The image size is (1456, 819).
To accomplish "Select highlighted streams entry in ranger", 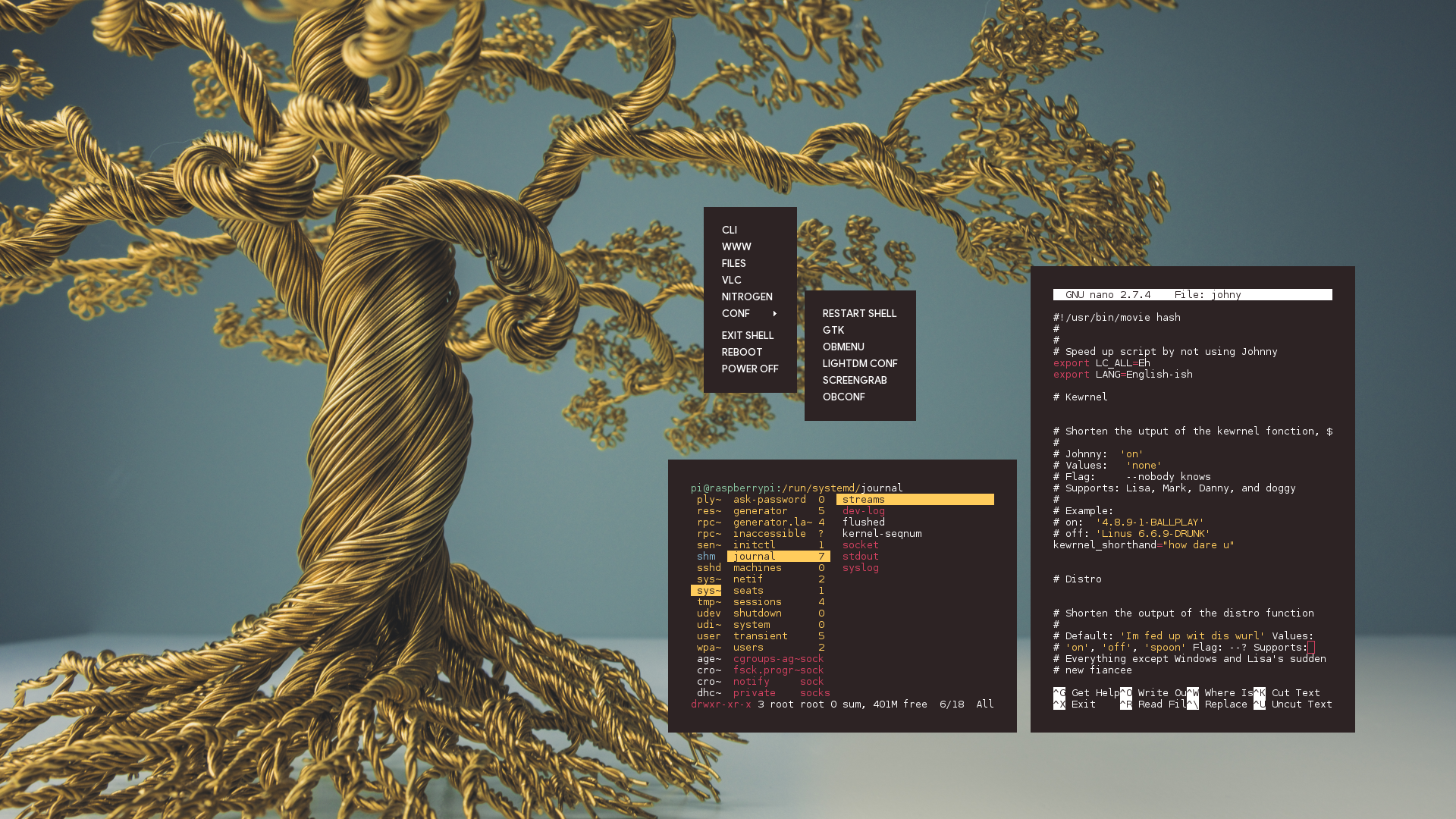I will 915,499.
